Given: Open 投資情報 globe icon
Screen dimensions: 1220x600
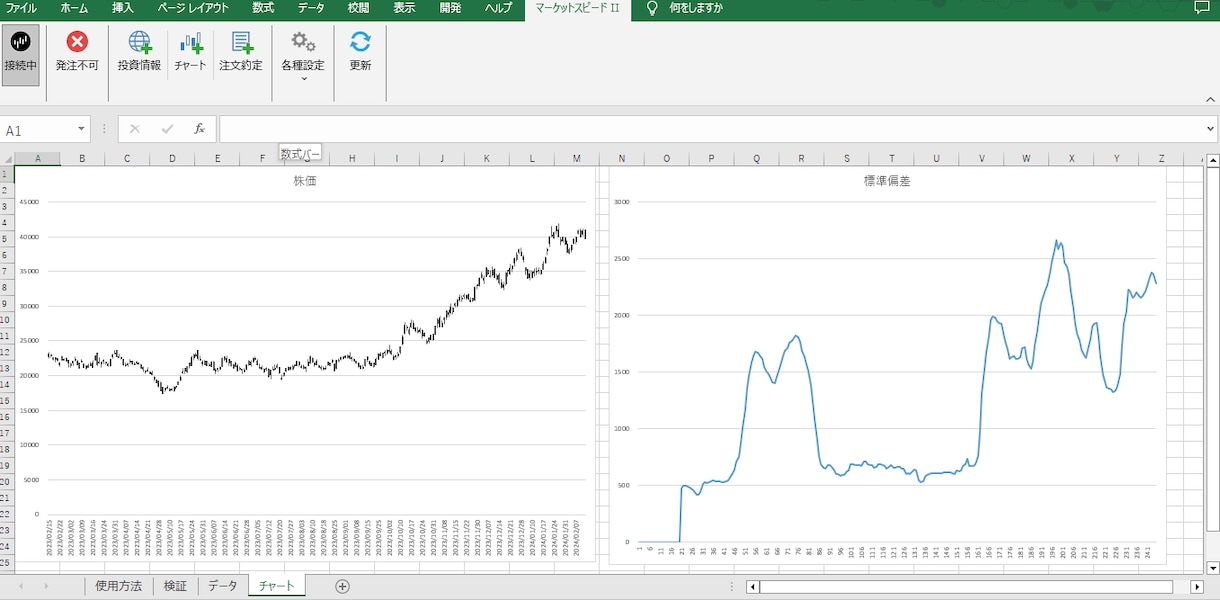Looking at the screenshot, I should [x=139, y=42].
